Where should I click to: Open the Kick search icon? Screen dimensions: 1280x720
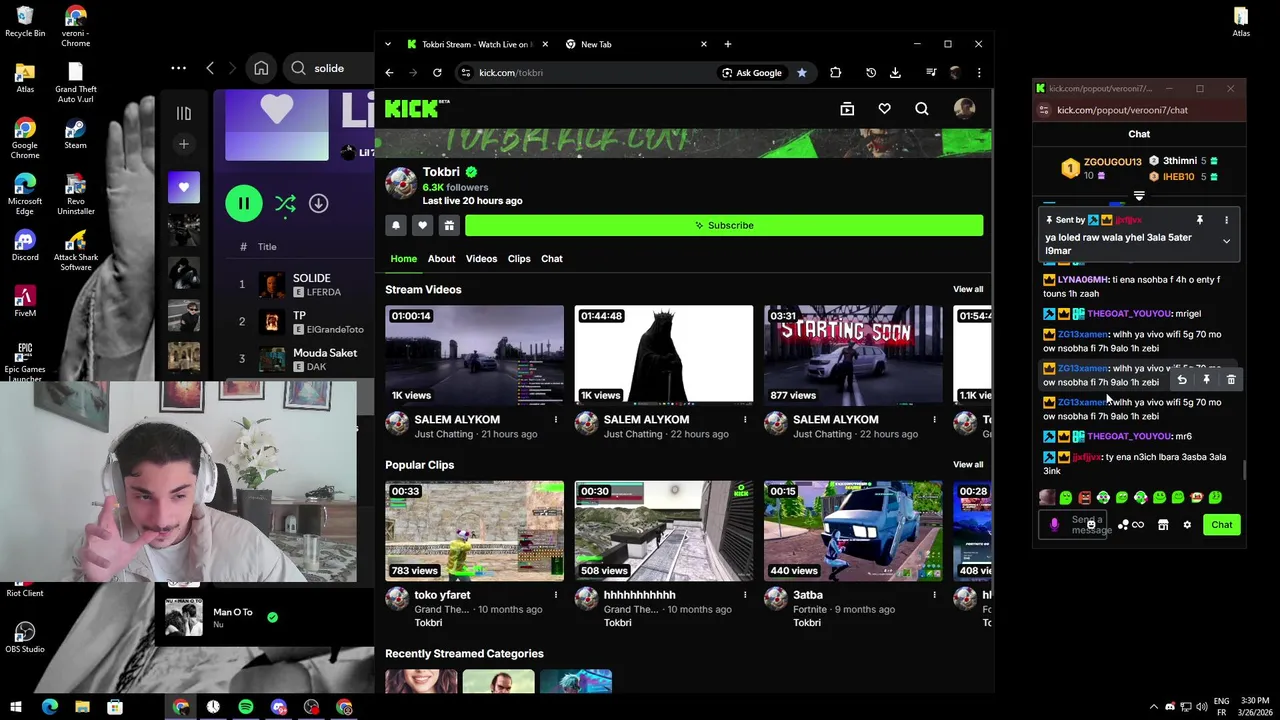point(921,108)
